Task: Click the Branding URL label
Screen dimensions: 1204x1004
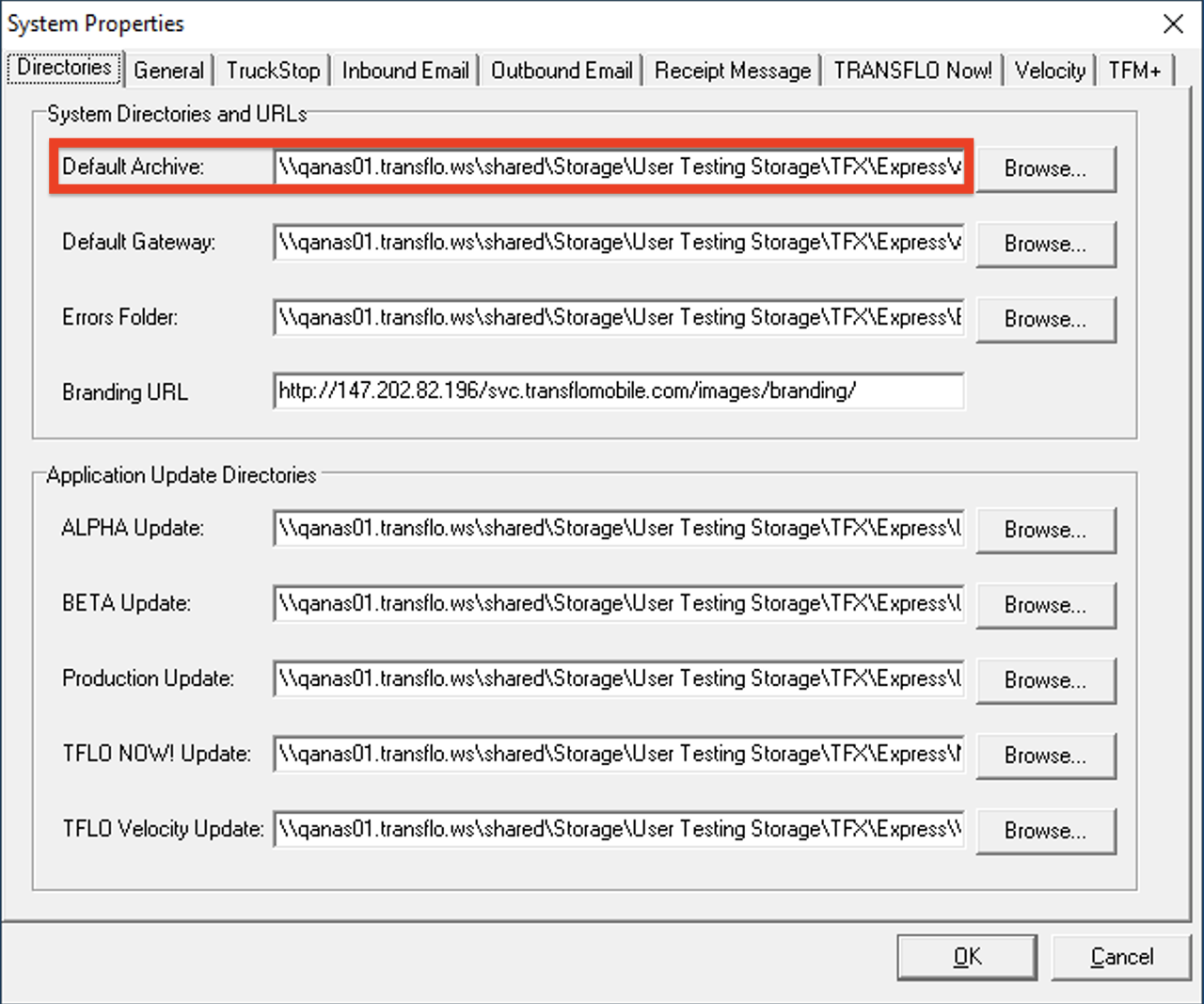Action: coord(125,392)
